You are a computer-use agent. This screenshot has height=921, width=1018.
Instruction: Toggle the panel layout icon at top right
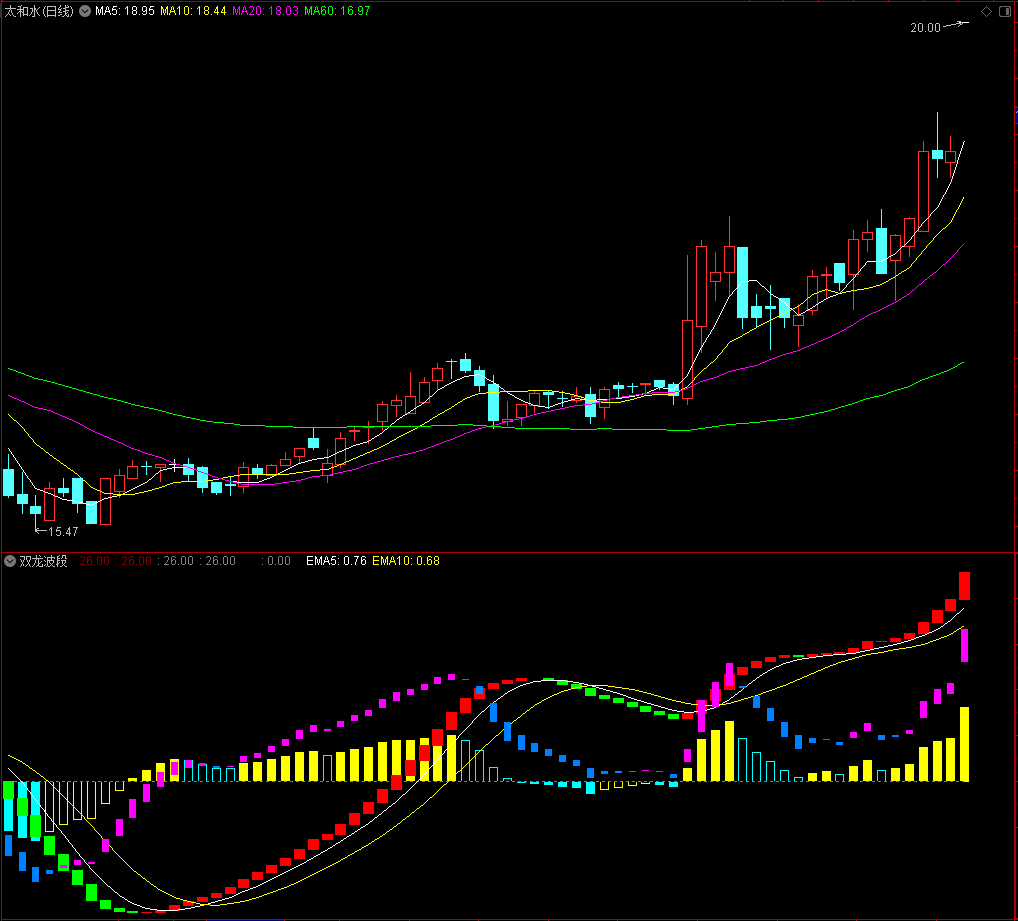(x=1004, y=11)
